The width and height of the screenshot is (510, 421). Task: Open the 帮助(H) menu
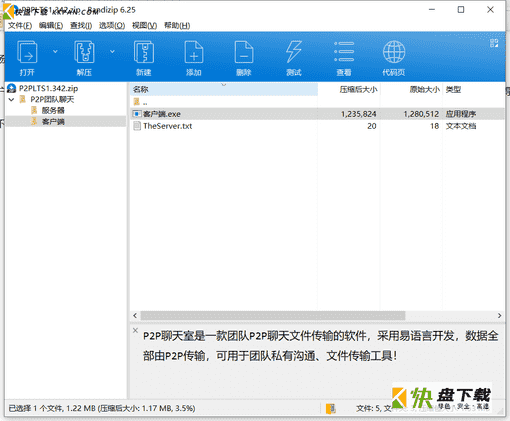(177, 26)
